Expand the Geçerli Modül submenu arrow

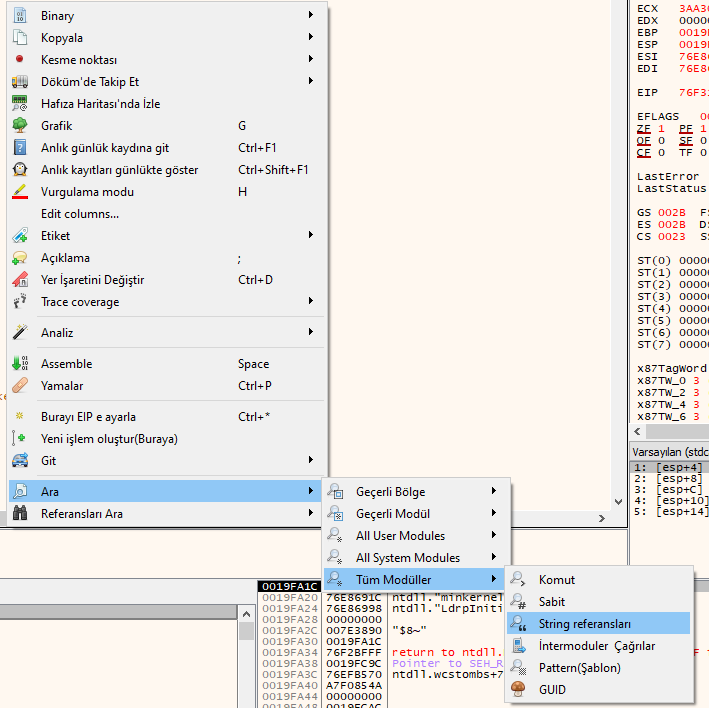[494, 513]
